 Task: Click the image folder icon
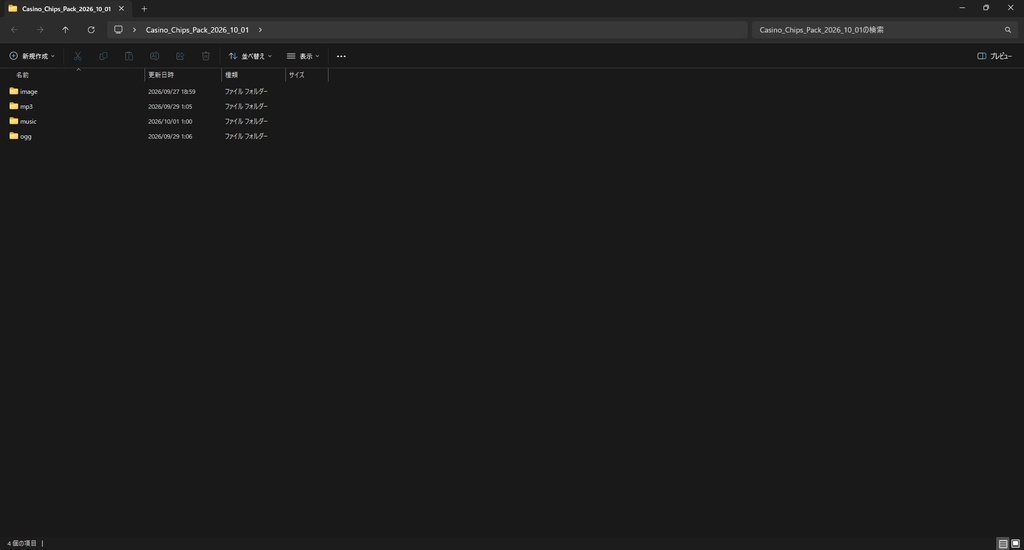click(14, 91)
